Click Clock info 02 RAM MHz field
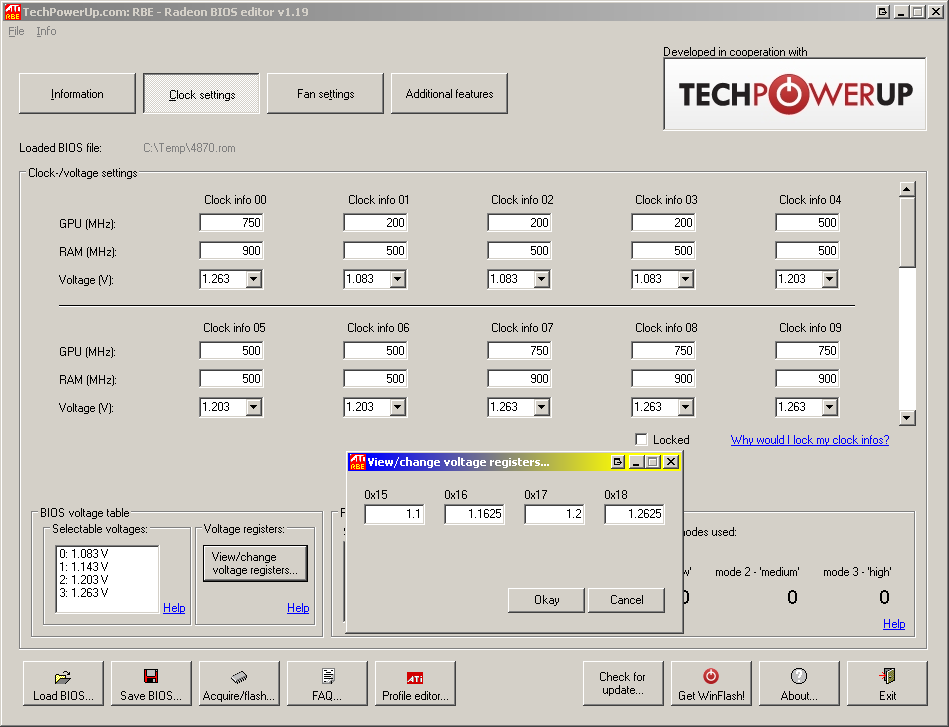 [x=519, y=251]
